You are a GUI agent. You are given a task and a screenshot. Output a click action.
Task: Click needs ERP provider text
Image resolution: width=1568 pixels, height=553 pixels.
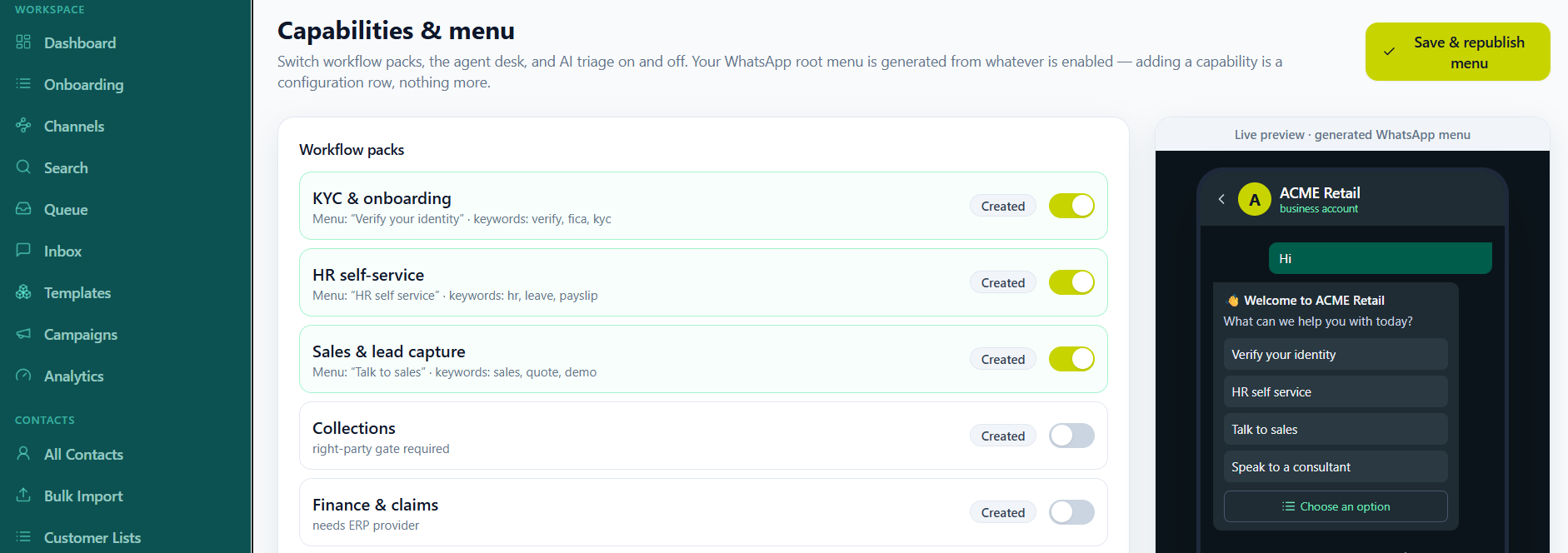click(366, 526)
